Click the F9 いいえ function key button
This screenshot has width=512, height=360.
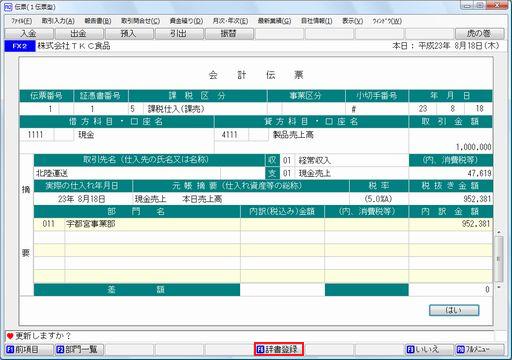point(429,349)
